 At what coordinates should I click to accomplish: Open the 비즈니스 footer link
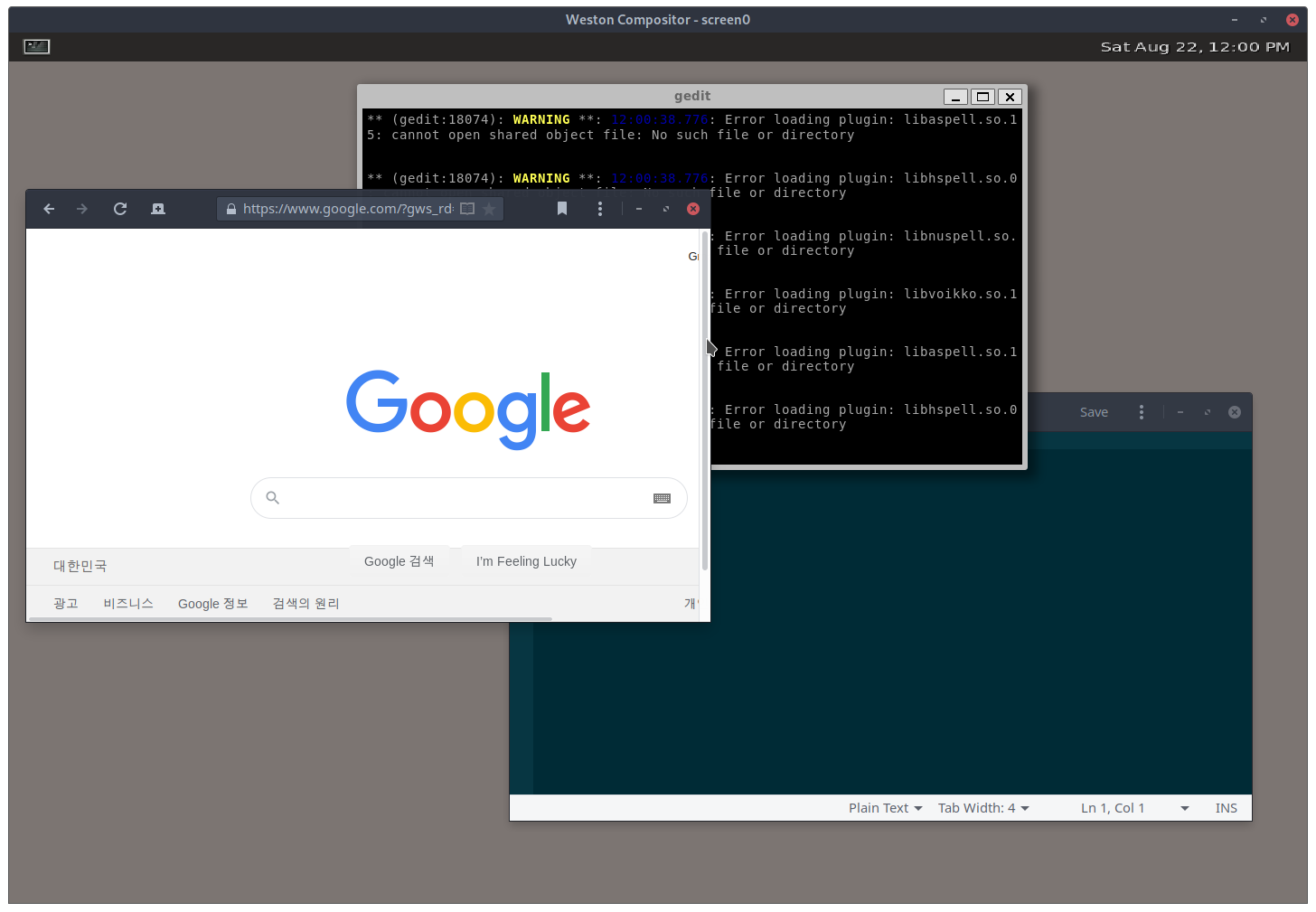pos(128,604)
